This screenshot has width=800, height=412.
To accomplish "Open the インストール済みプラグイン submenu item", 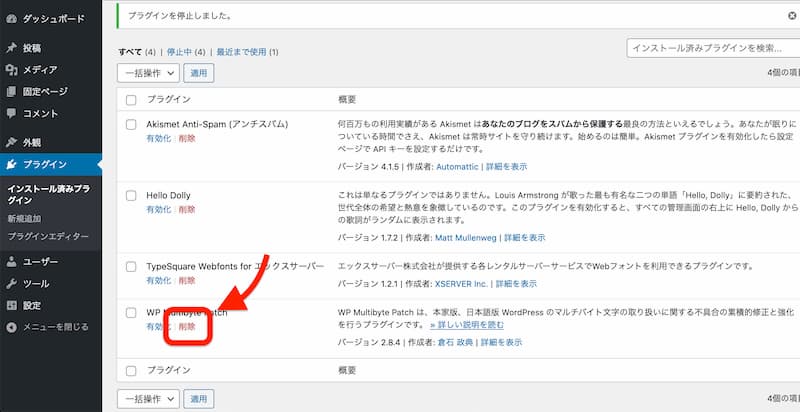I will point(49,194).
